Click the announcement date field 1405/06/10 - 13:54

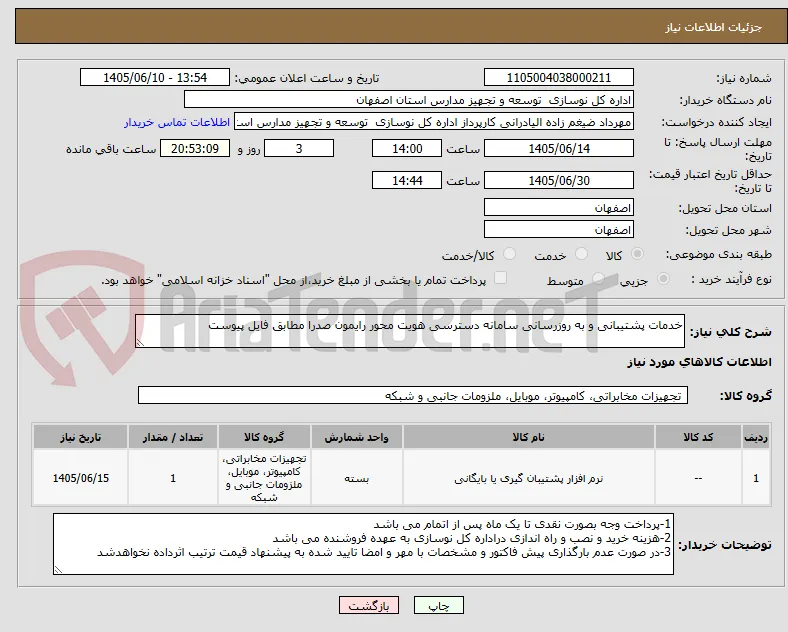(155, 78)
